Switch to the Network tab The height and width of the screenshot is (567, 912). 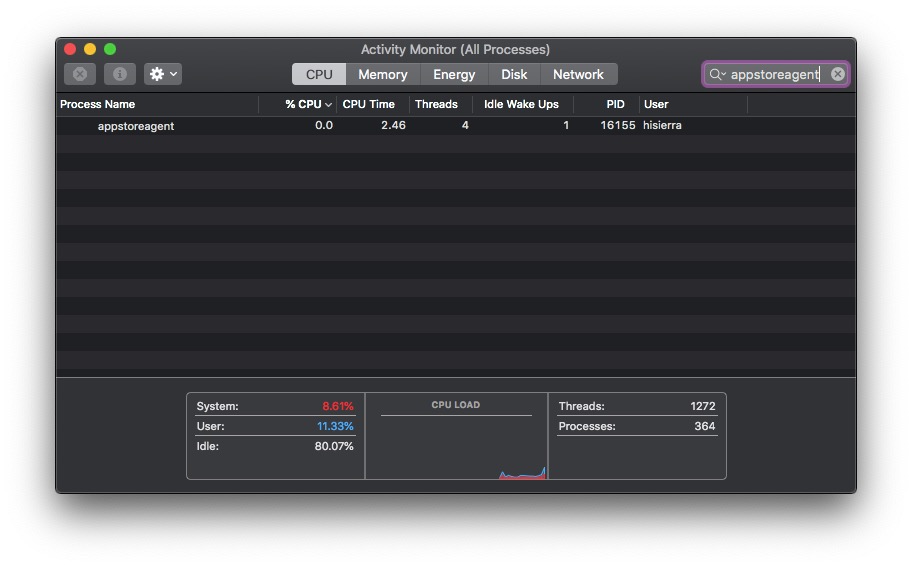point(579,74)
